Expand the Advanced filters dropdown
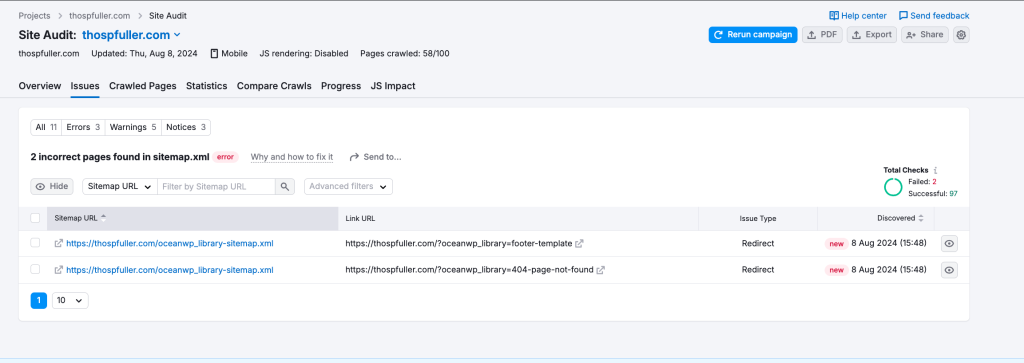This screenshot has height=363, width=1024. pos(348,186)
